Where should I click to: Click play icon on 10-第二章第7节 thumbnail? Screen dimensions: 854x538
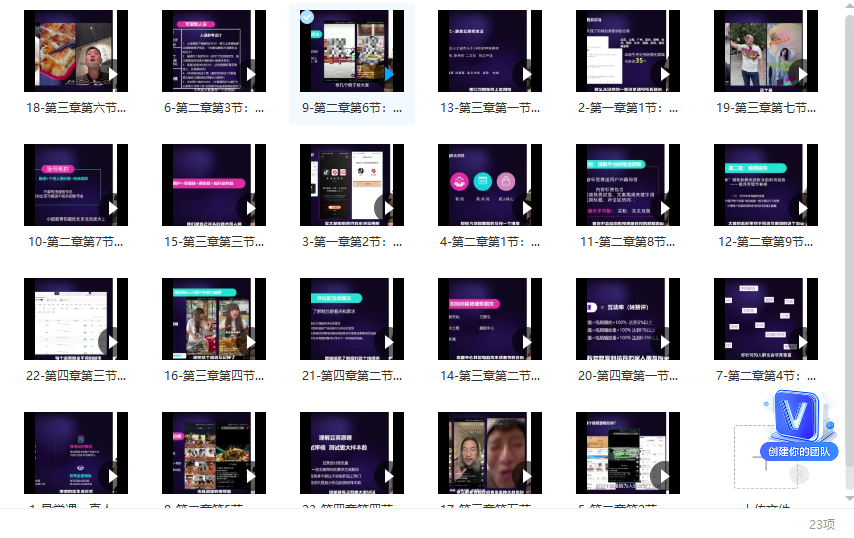coord(112,208)
